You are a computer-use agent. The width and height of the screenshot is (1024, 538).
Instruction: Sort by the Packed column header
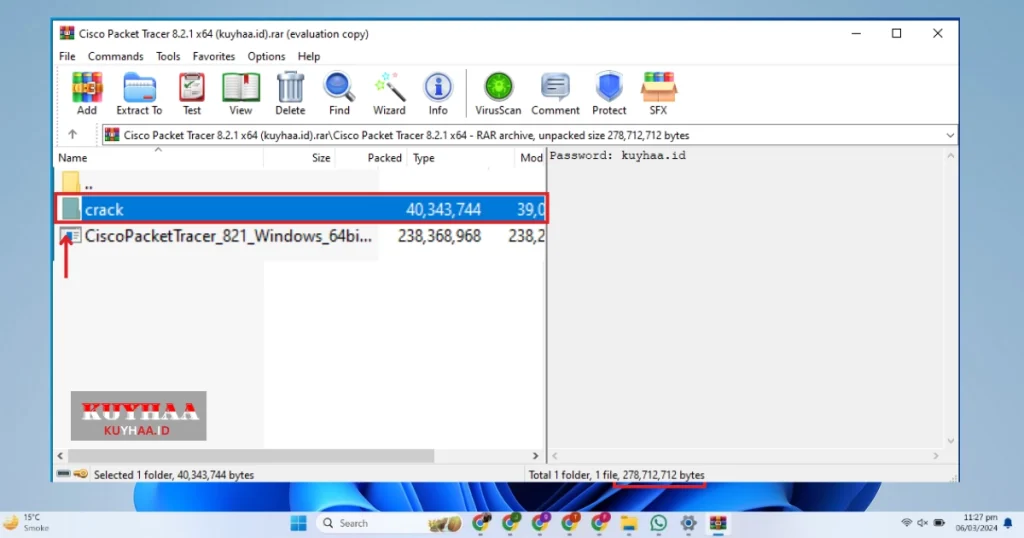(372, 158)
